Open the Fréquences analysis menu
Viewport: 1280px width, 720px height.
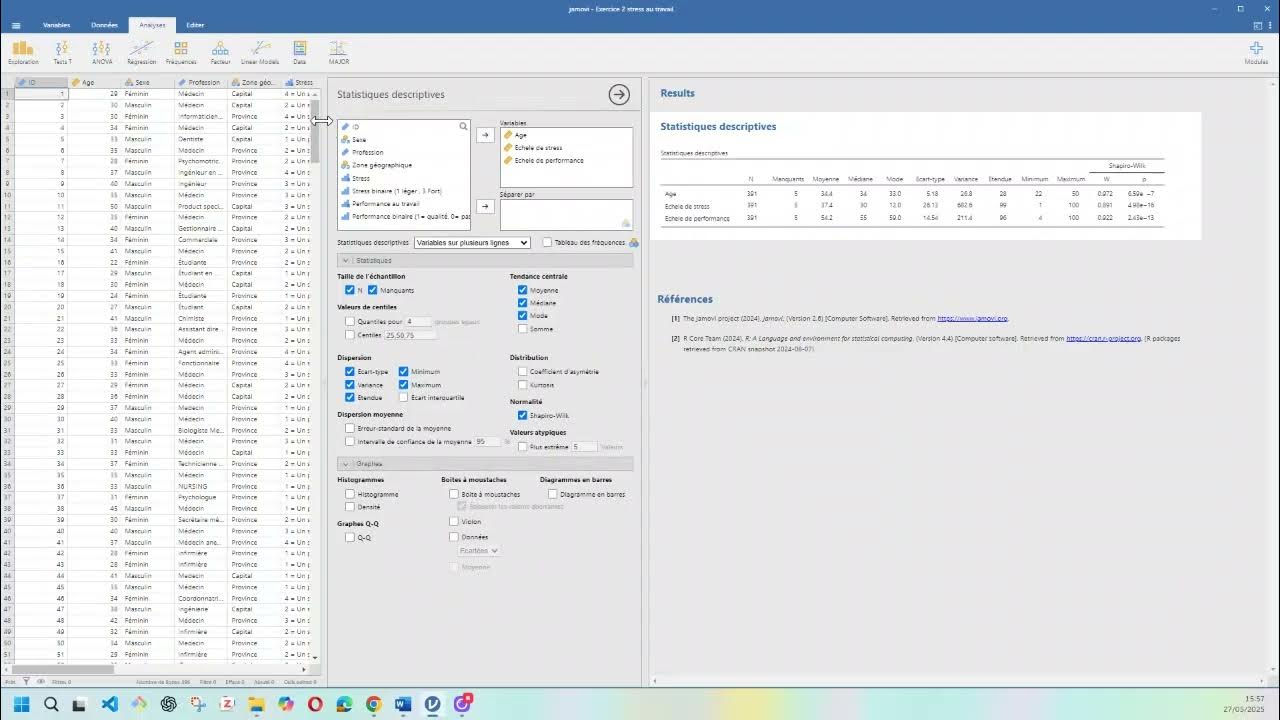(181, 52)
